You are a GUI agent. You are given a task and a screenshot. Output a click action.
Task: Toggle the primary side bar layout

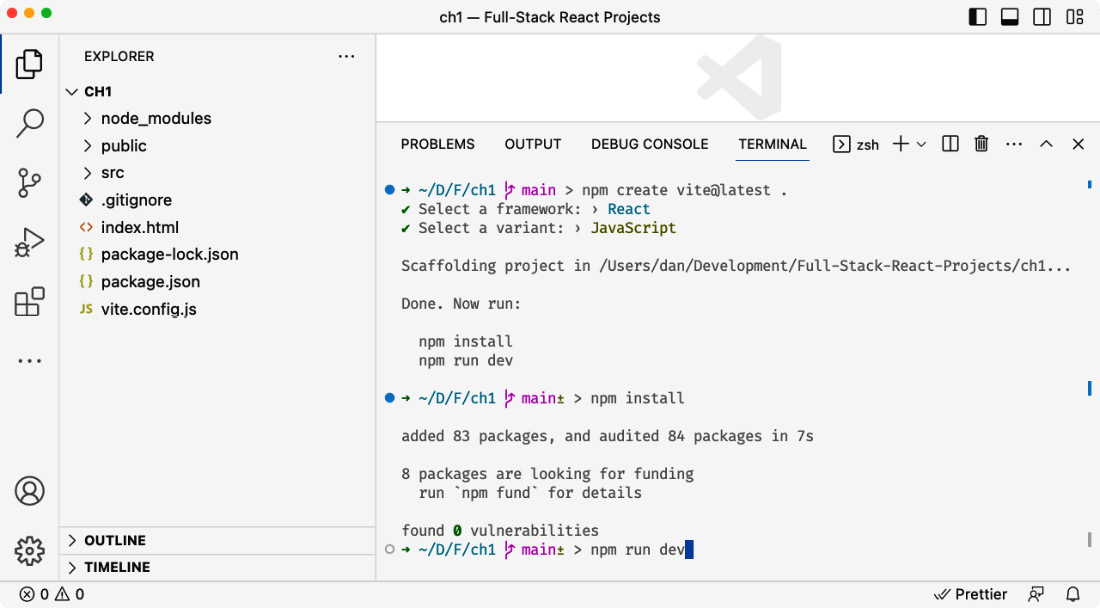point(977,17)
